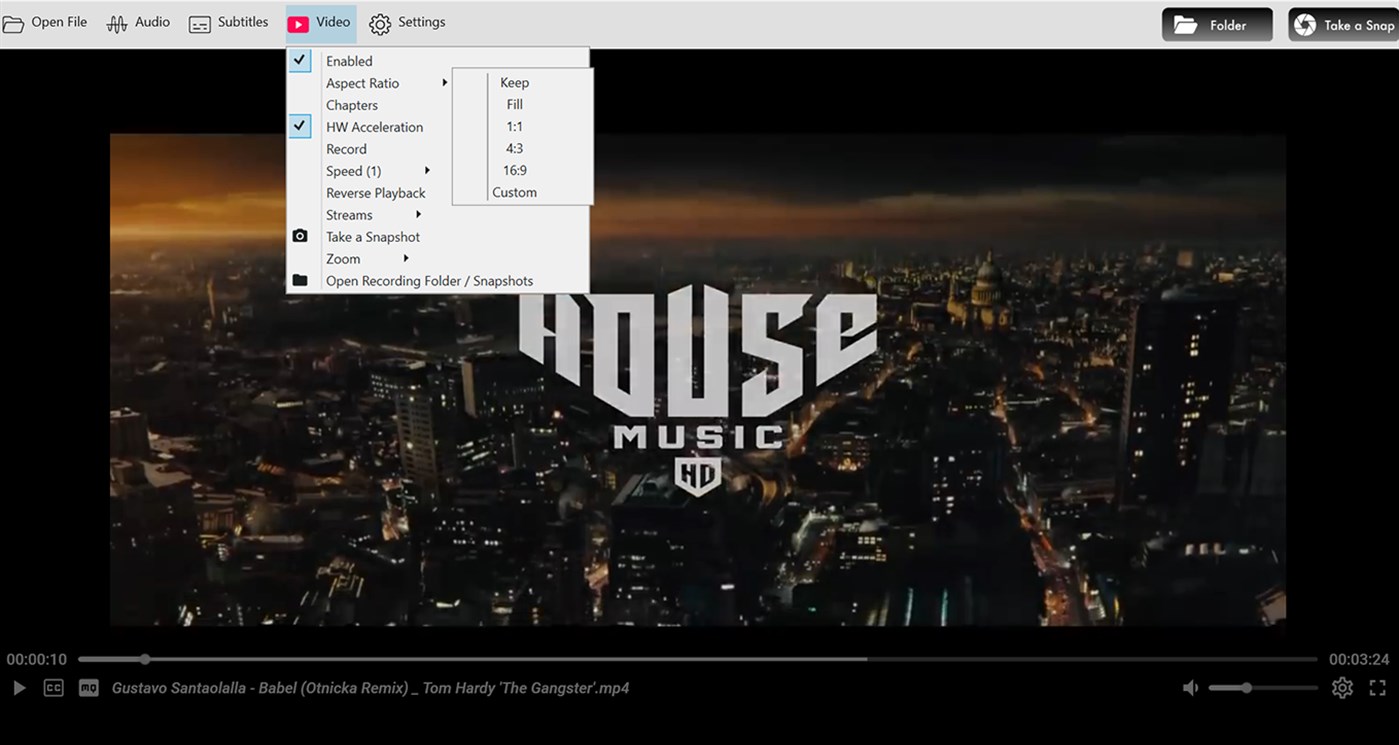Click the MQ quality icon

point(86,687)
